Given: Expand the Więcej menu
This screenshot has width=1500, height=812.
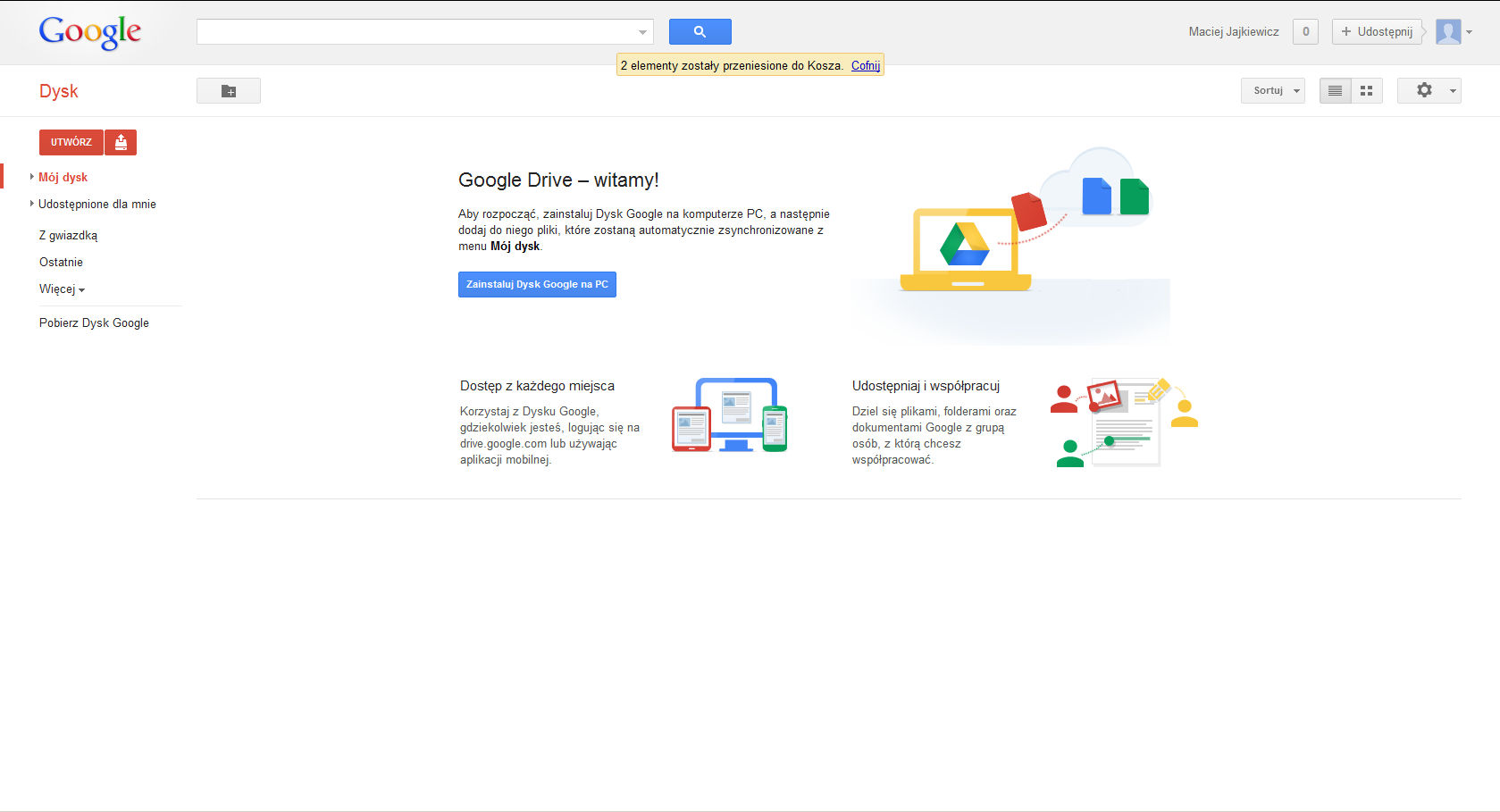Looking at the screenshot, I should coord(62,289).
